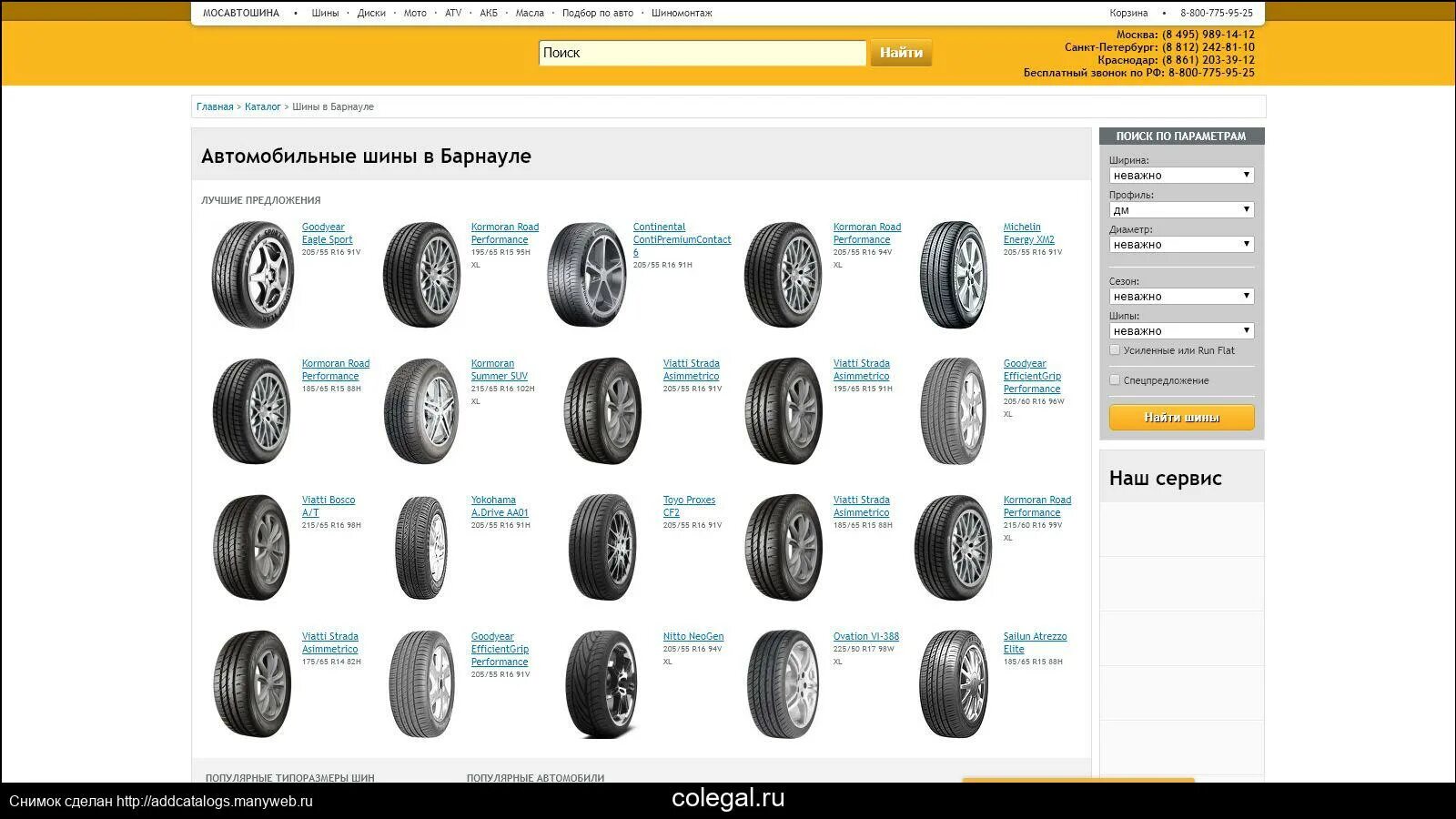Click the Sailun Atrezzo Elite tire image

click(954, 683)
